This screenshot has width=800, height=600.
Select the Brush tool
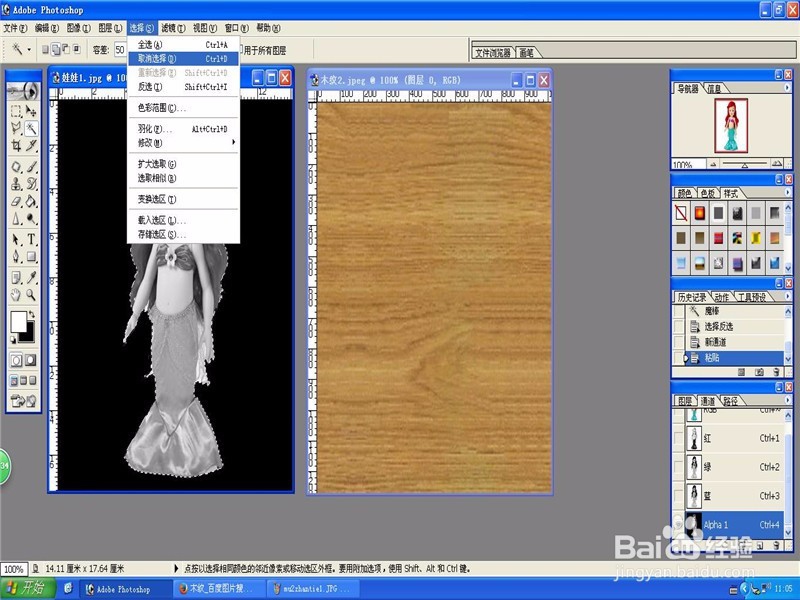click(31, 167)
